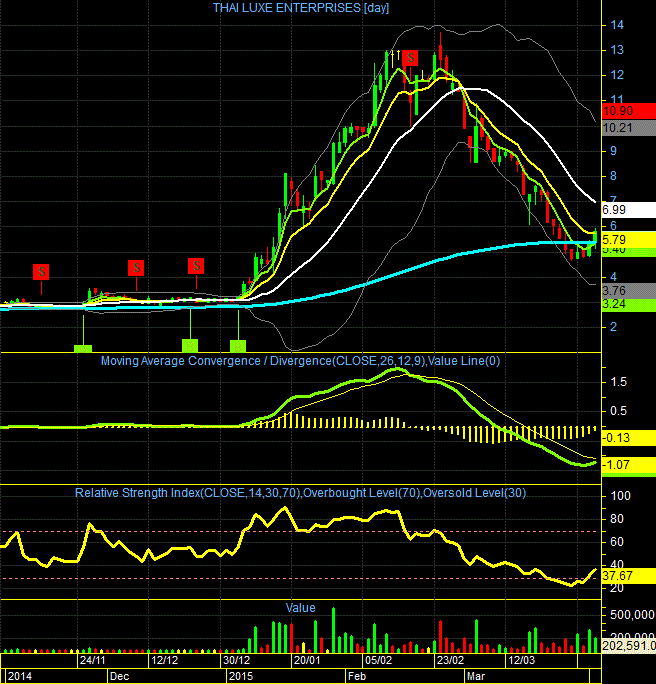
Task: Click the 100 RSI axis label
Action: tap(620, 496)
